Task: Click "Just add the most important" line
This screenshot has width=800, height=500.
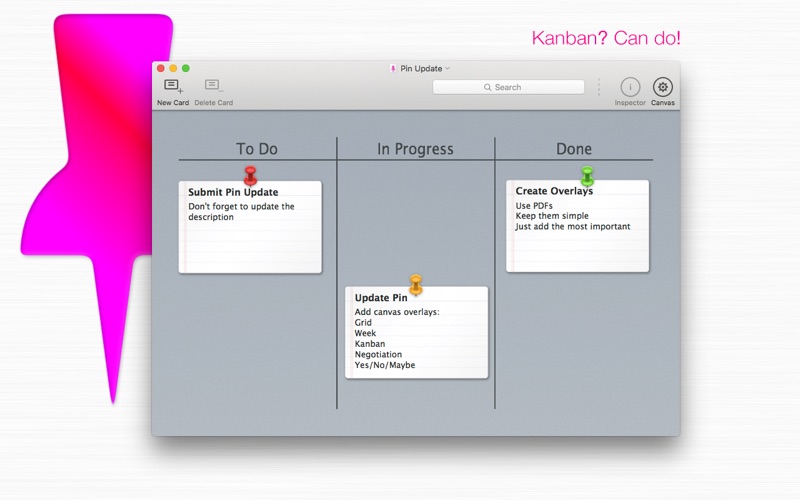Action: (x=573, y=227)
